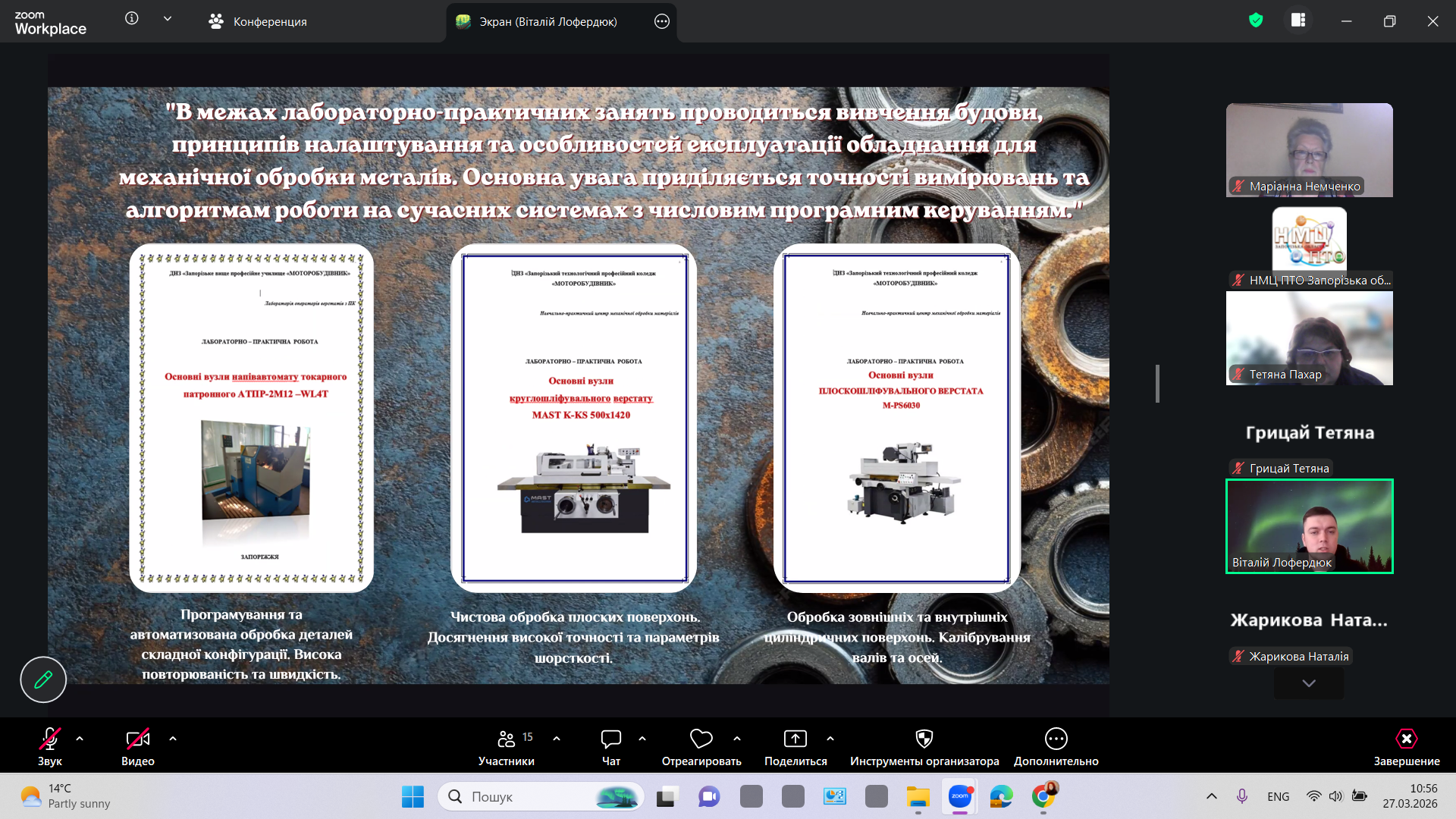Toggle camera with Видео button

pos(137,746)
